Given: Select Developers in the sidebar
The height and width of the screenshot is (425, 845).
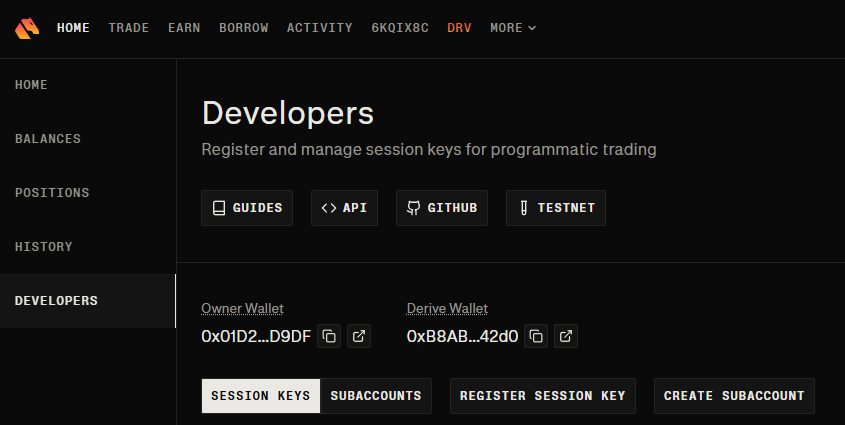Looking at the screenshot, I should [x=88, y=301].
